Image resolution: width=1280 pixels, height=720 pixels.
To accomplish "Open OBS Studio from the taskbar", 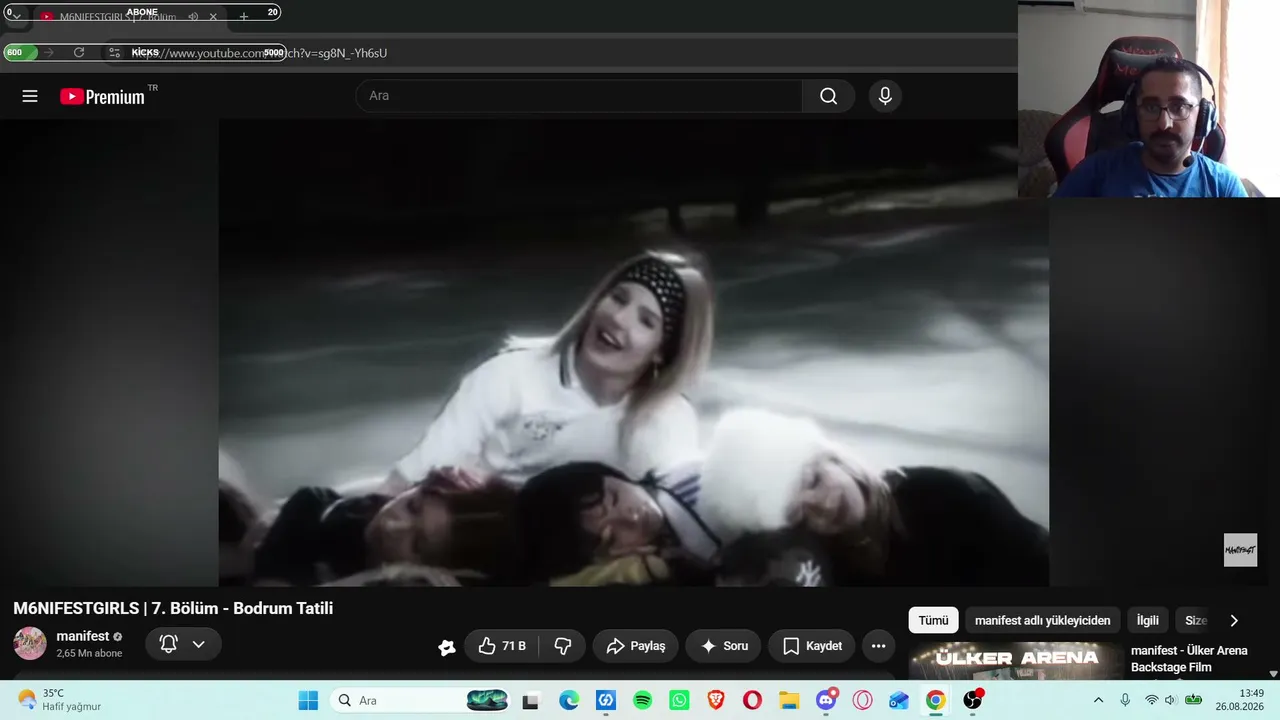I will click(972, 701).
